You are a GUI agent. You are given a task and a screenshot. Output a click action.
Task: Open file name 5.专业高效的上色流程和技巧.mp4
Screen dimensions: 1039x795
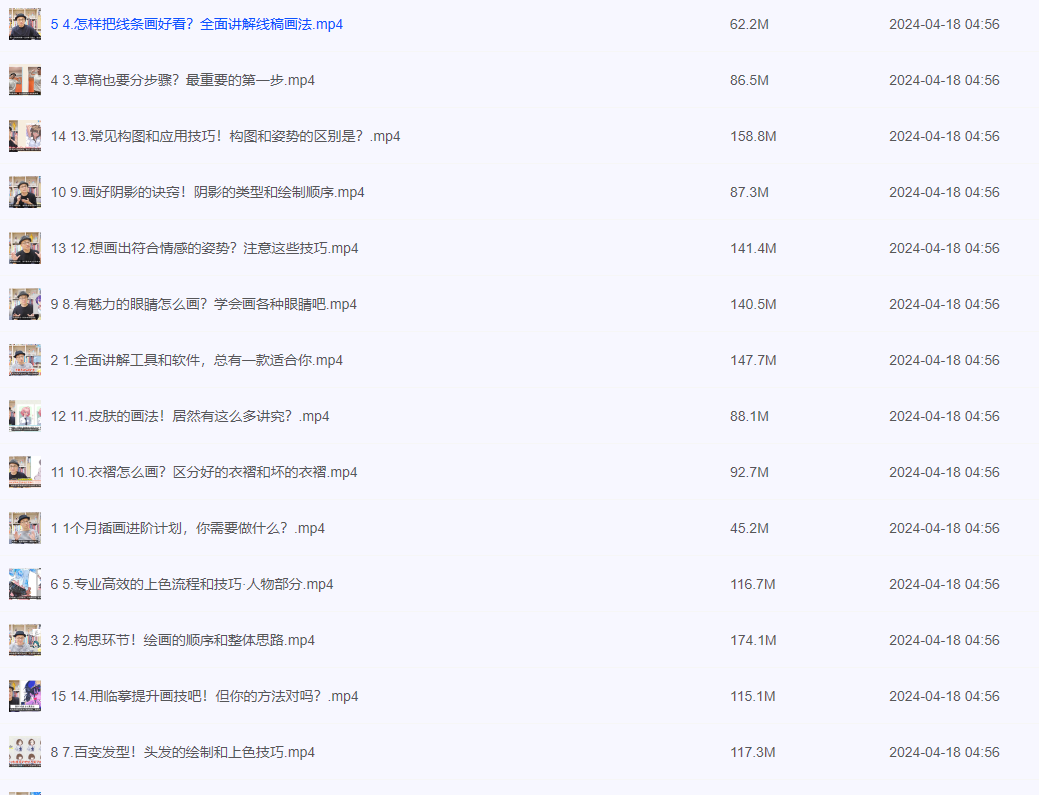coord(192,584)
